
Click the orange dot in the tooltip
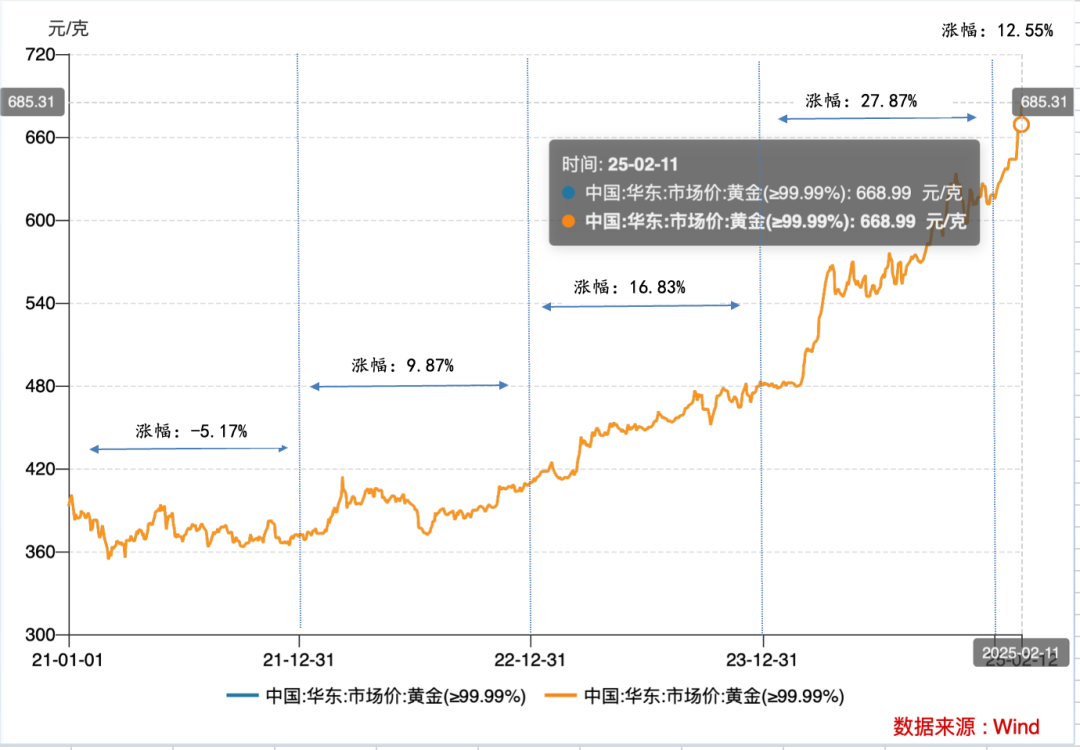point(568,221)
